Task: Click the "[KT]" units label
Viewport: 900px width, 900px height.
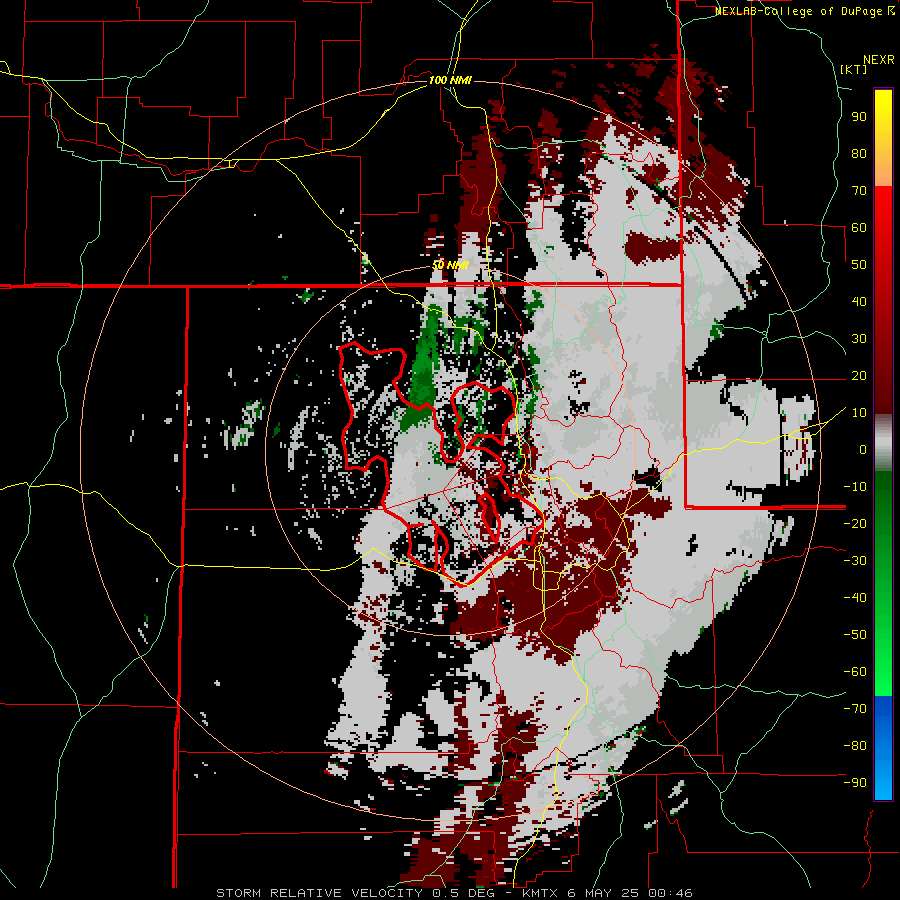Action: (854, 69)
